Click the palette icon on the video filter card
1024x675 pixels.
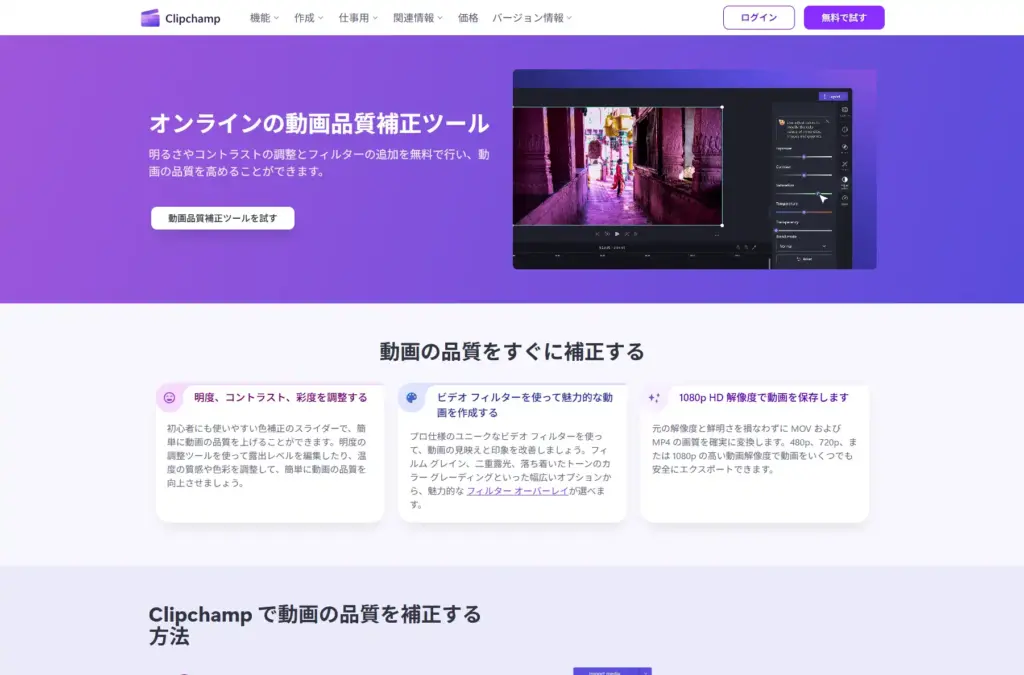tap(411, 398)
